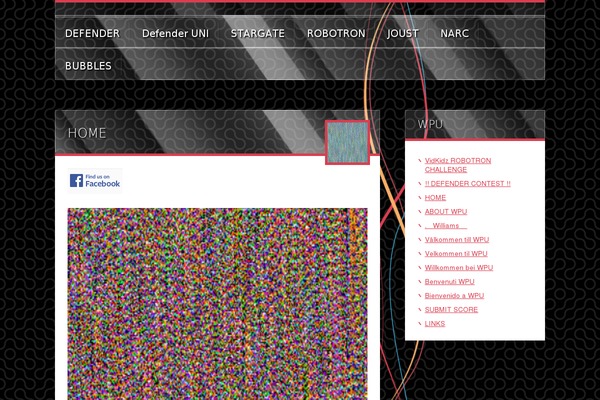
Task: Open the BUBBLES navigation item
Action: click(88, 66)
